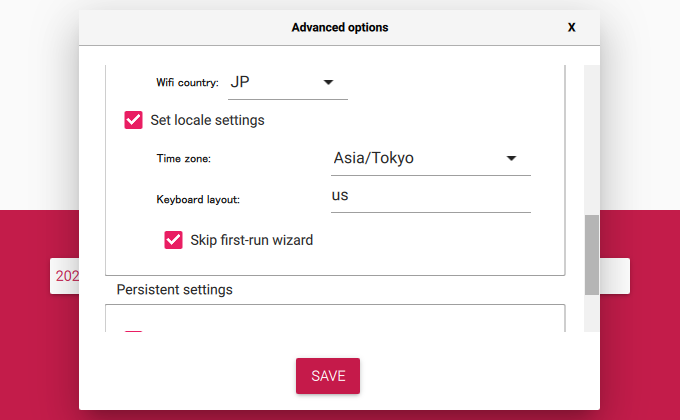
Task: Toggle the partly visible checkbox under Persistent settings
Action: (x=133, y=331)
